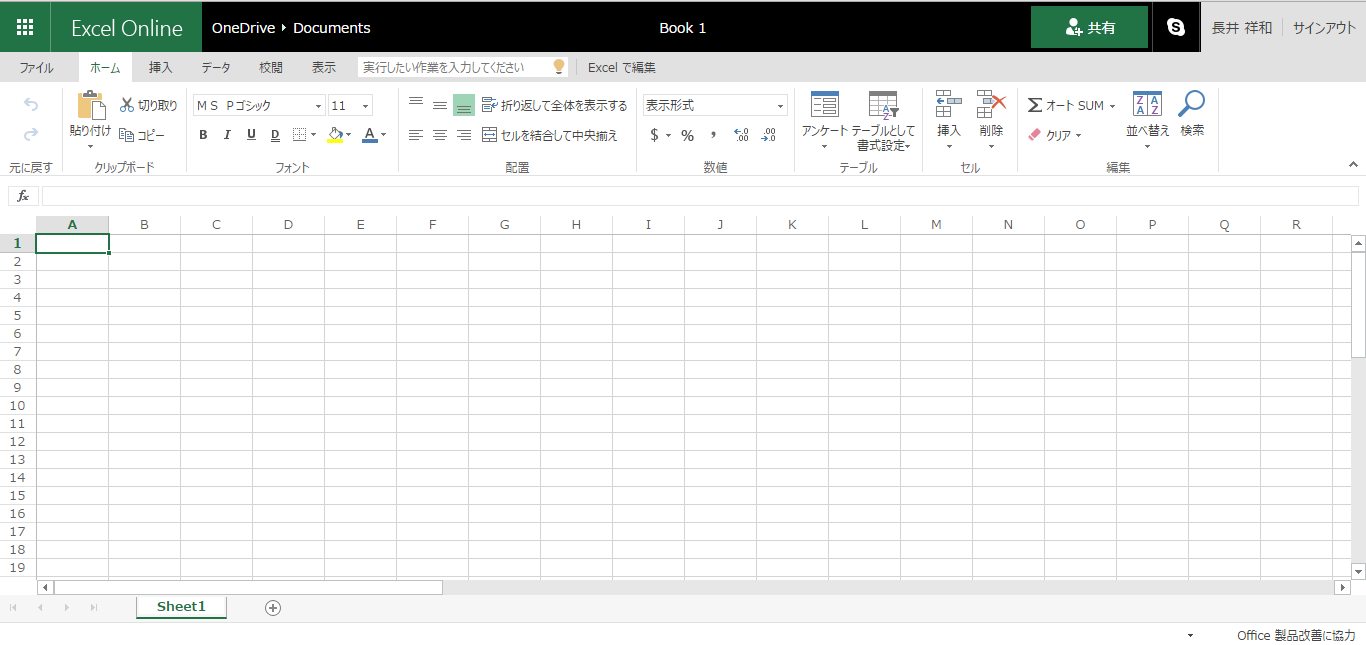Click the Paste clipboard icon

pyautogui.click(x=91, y=105)
